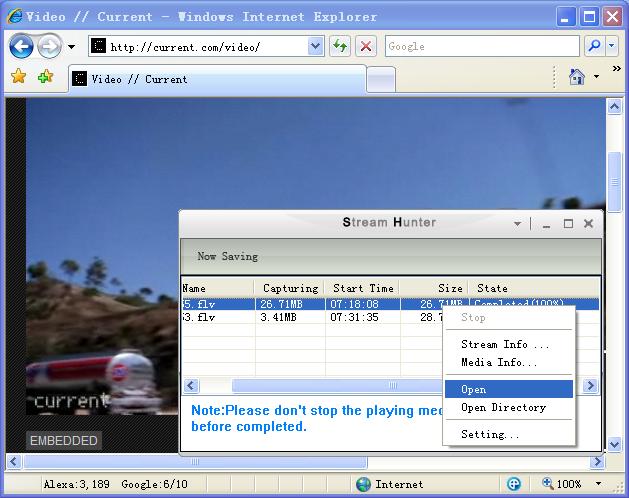
Task: Click the Home icon in toolbar
Action: 576,76
